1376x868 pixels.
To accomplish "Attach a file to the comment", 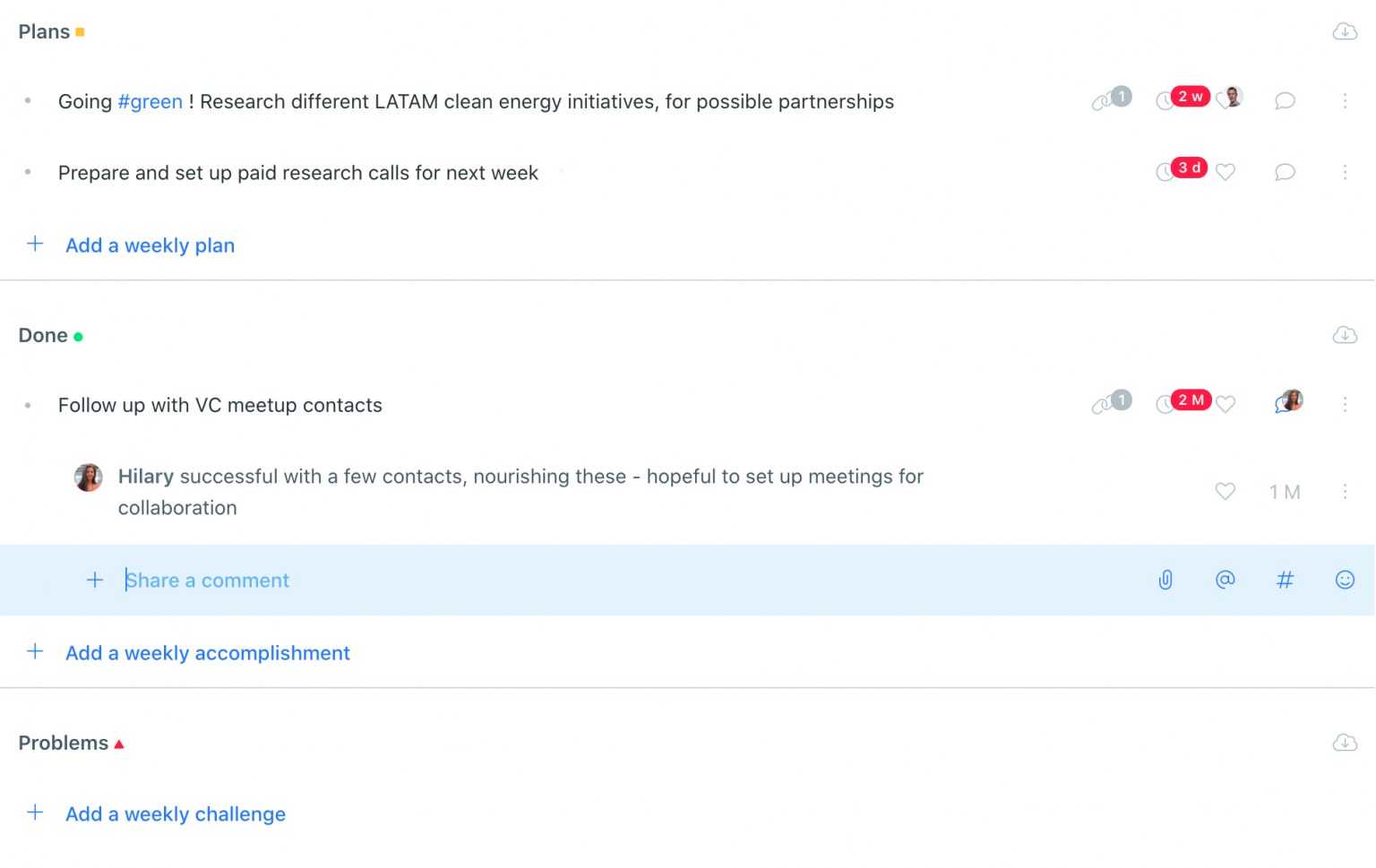I will point(1165,580).
